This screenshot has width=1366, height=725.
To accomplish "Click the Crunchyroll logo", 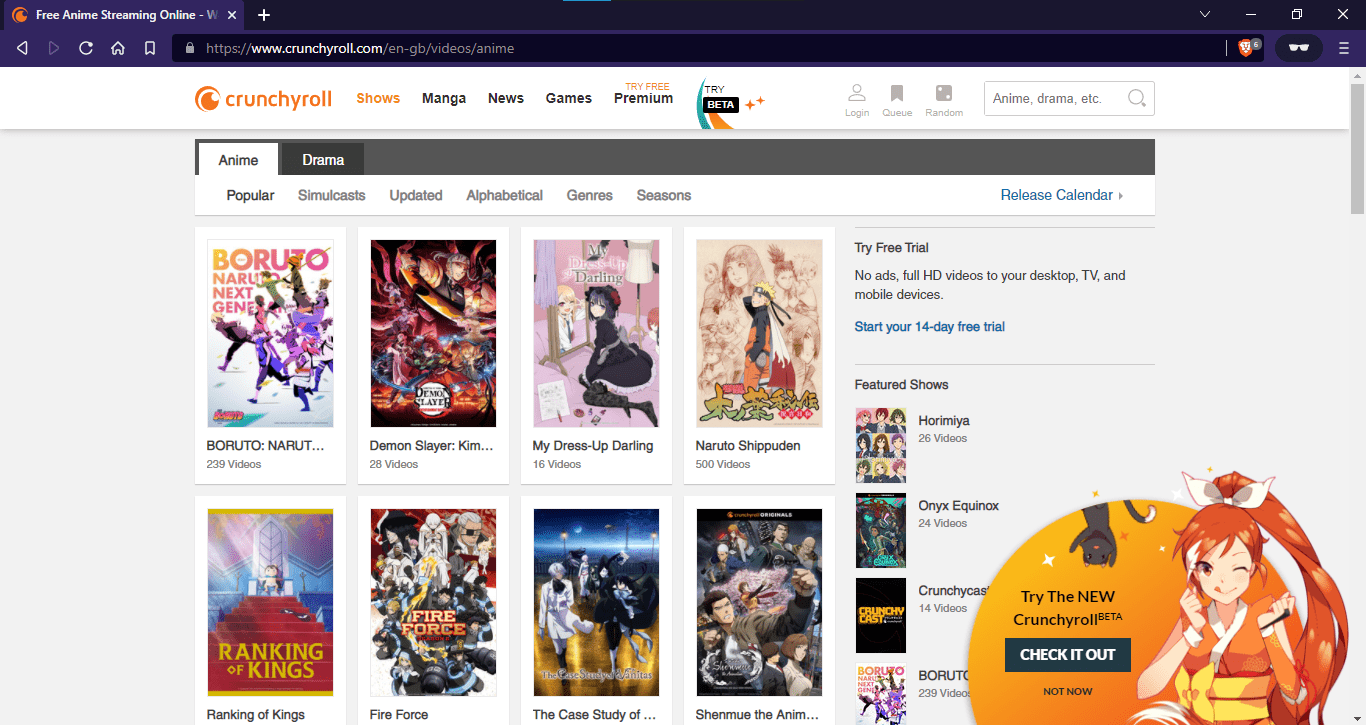I will coord(262,98).
